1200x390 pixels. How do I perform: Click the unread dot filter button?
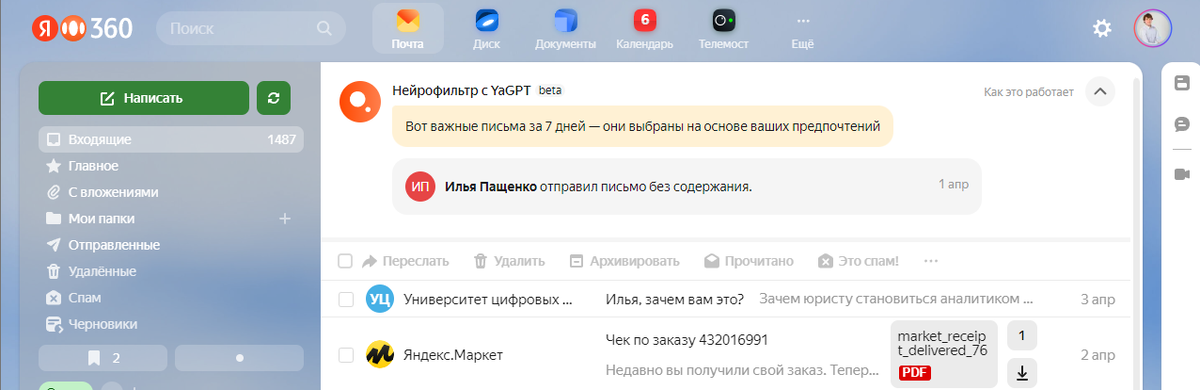pyautogui.click(x=239, y=357)
